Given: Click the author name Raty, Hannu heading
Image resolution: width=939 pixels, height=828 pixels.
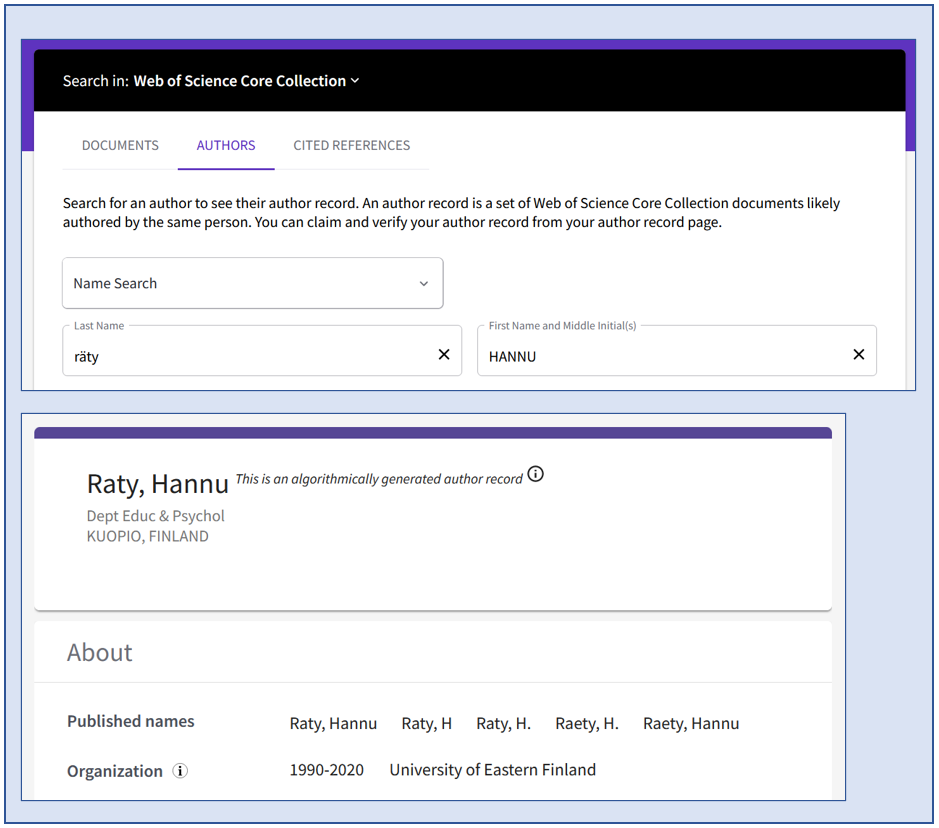Looking at the screenshot, I should 157,484.
